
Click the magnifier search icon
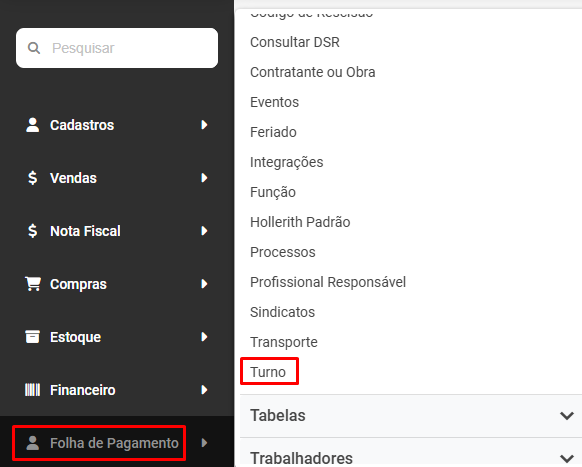(x=34, y=48)
